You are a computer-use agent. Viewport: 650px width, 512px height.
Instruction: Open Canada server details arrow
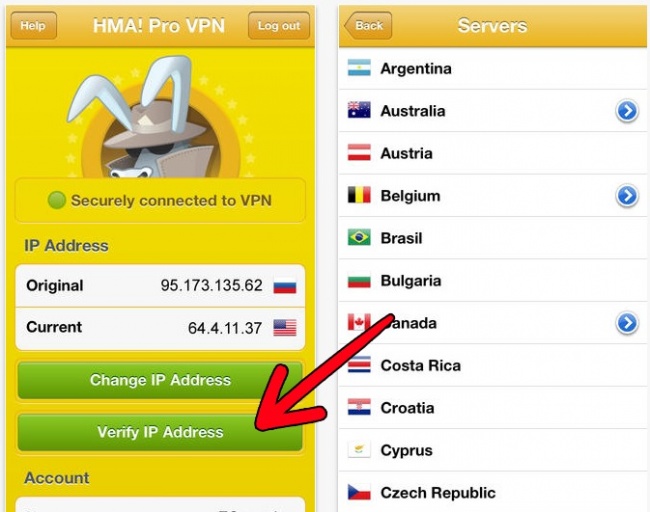click(627, 323)
